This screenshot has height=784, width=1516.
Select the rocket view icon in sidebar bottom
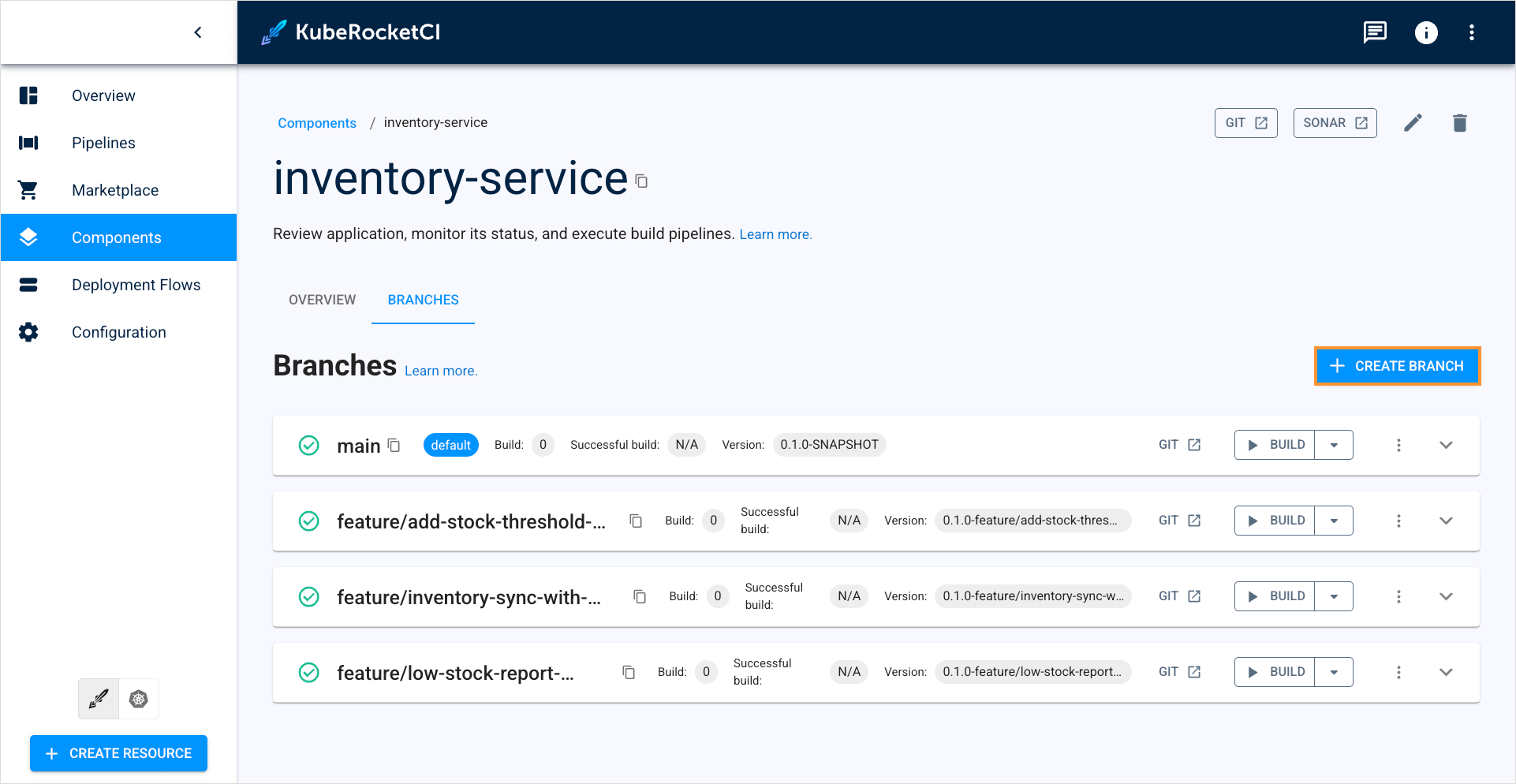99,699
